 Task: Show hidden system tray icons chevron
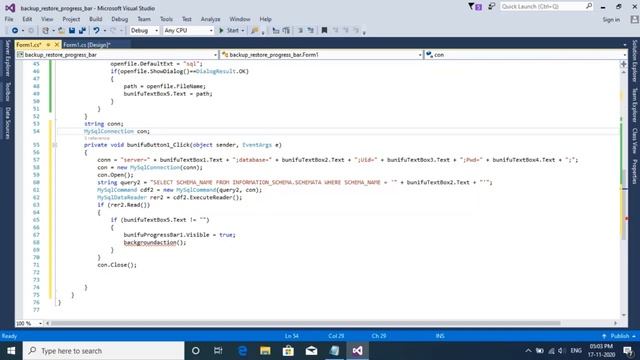tap(528, 351)
